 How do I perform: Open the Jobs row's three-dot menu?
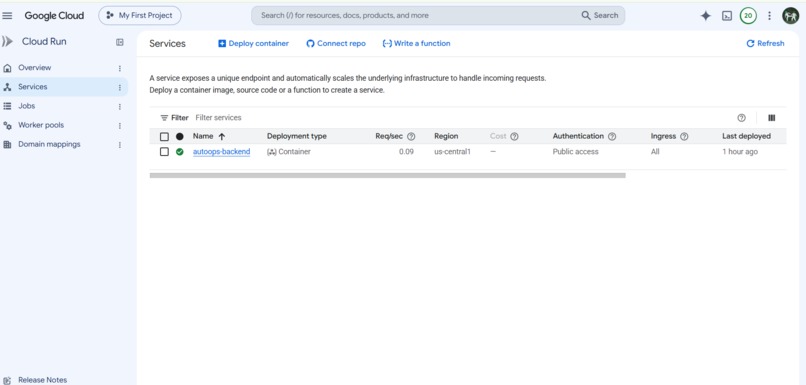(120, 107)
